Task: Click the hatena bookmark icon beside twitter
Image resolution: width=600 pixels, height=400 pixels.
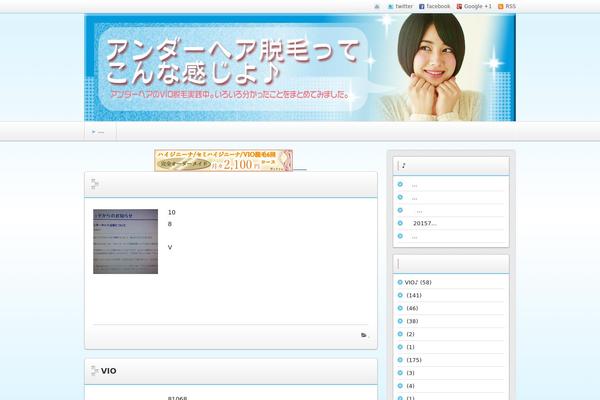Action: point(377,7)
